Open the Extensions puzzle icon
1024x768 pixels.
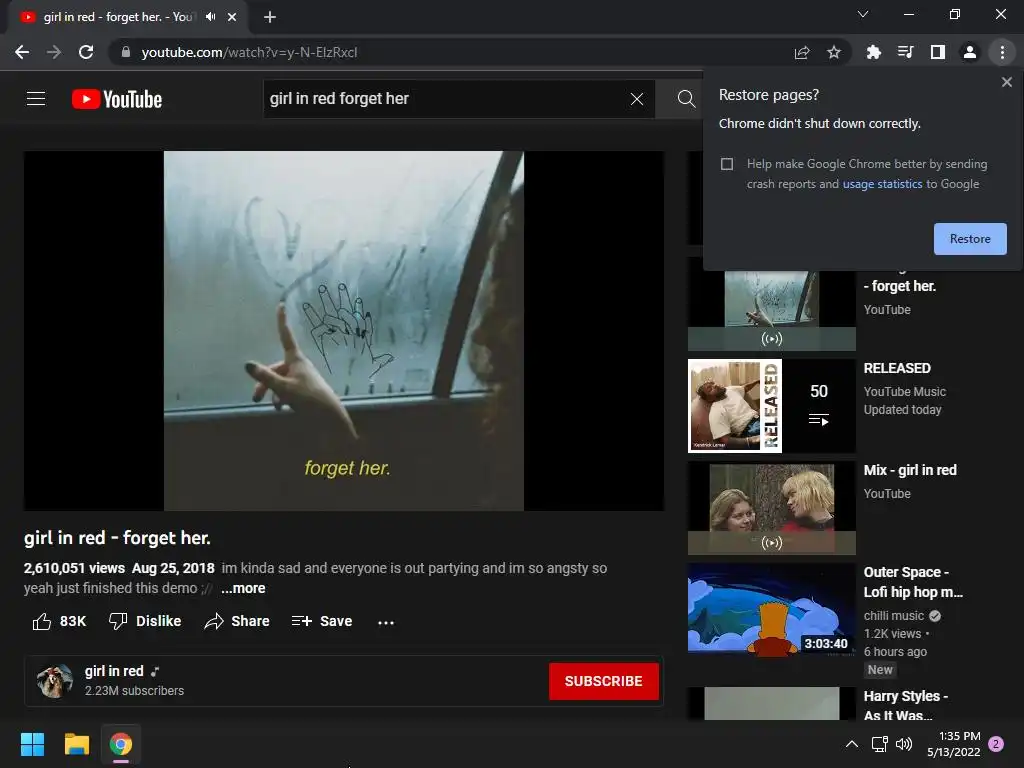coord(873,52)
